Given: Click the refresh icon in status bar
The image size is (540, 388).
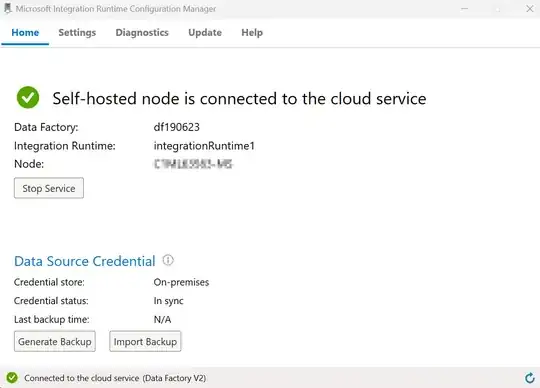Looking at the screenshot, I should pos(530,378).
